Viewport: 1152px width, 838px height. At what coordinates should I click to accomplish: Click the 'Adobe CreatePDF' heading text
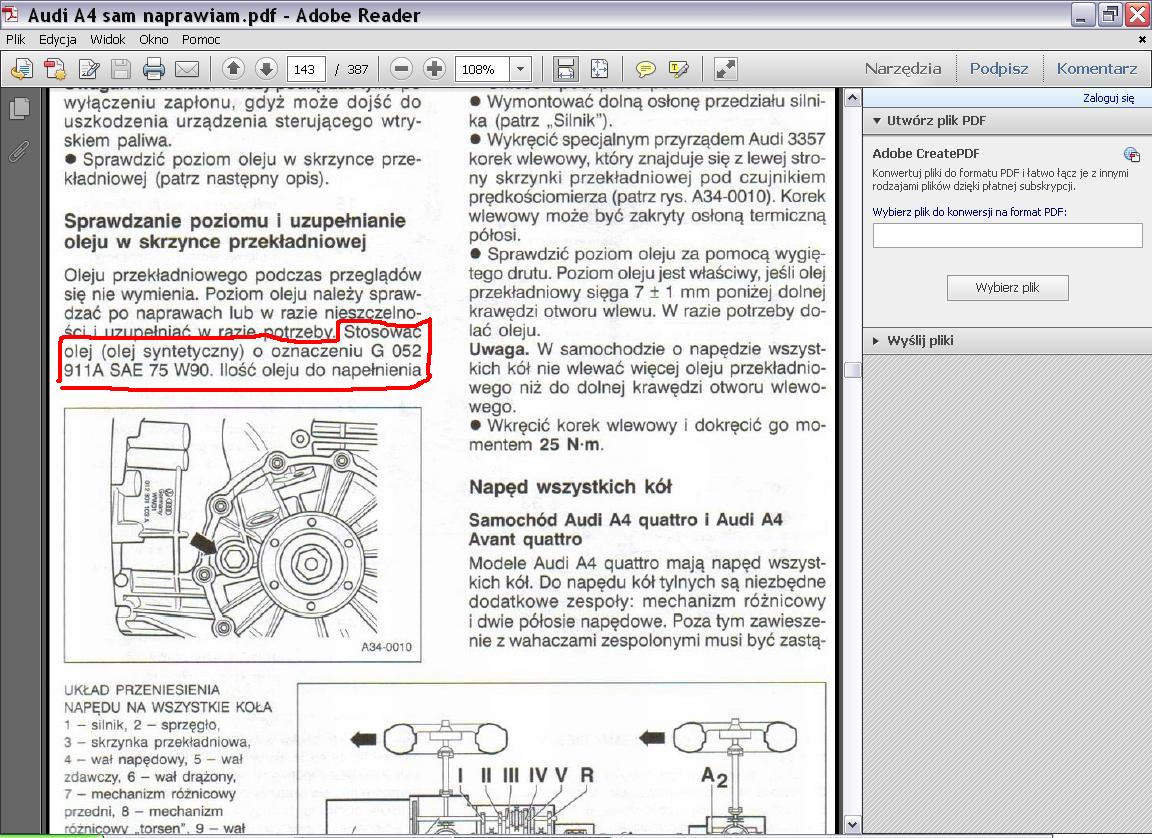pos(926,153)
